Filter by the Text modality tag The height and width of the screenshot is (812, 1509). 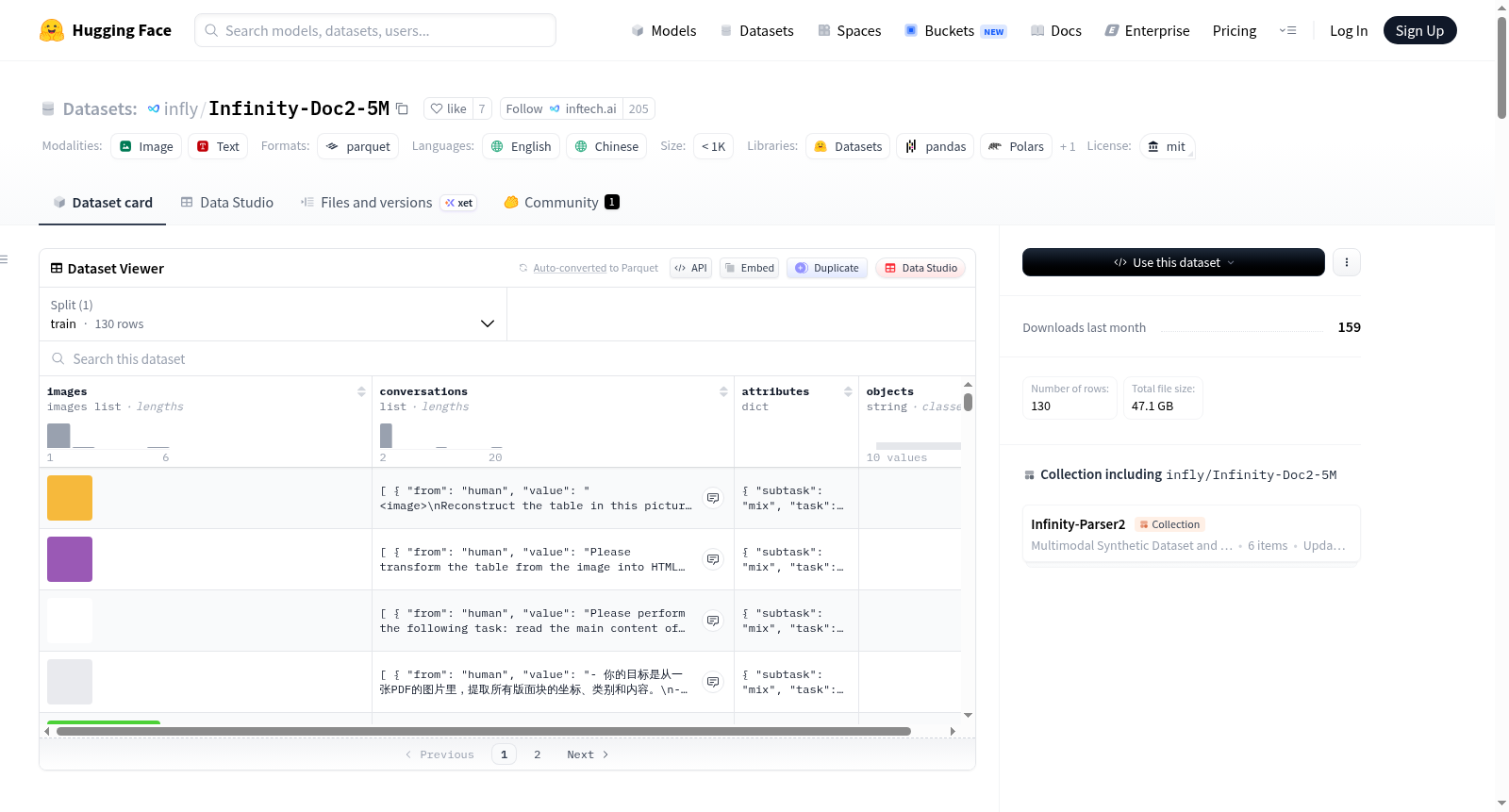pyautogui.click(x=218, y=146)
